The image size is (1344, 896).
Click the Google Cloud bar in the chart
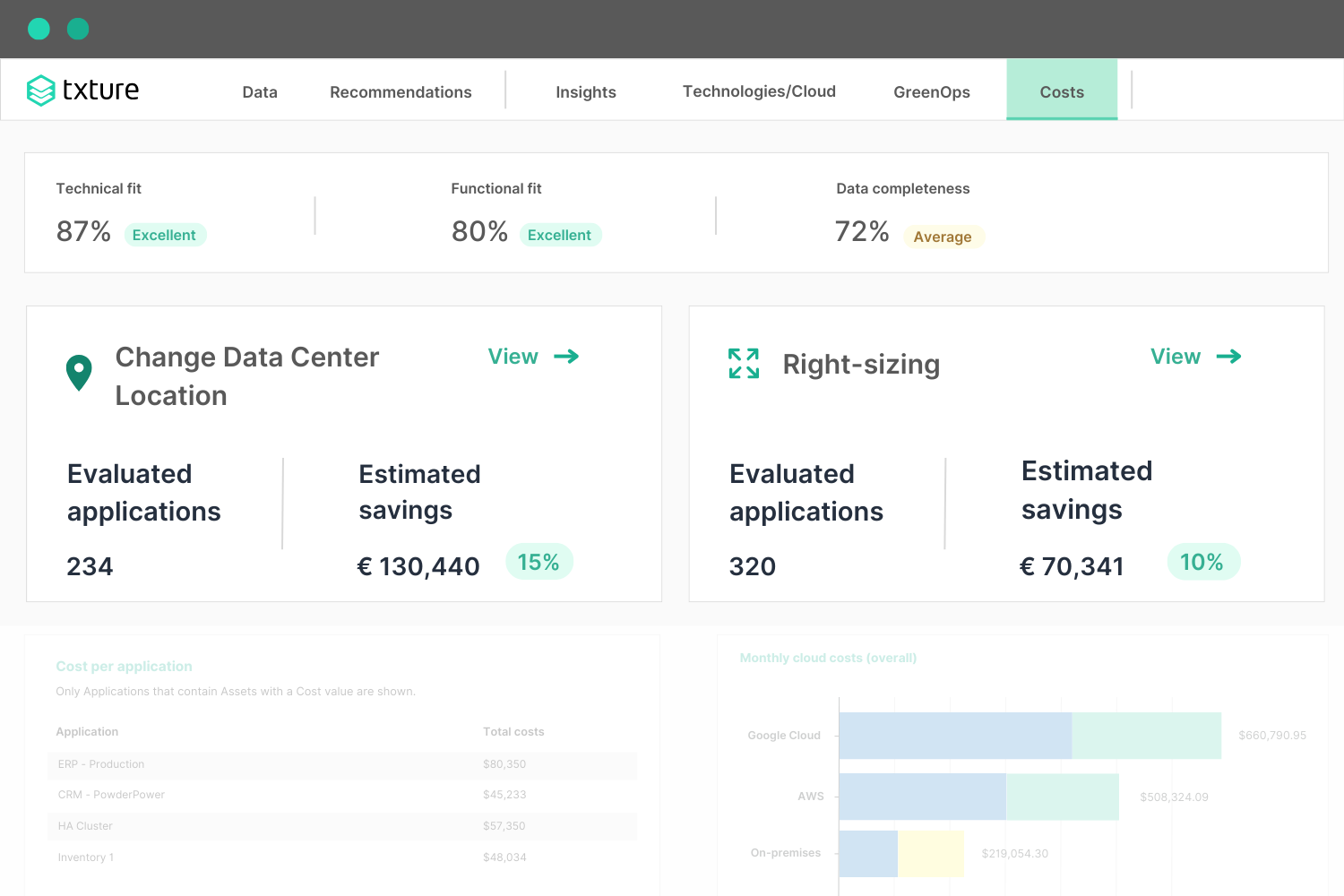click(1030, 735)
